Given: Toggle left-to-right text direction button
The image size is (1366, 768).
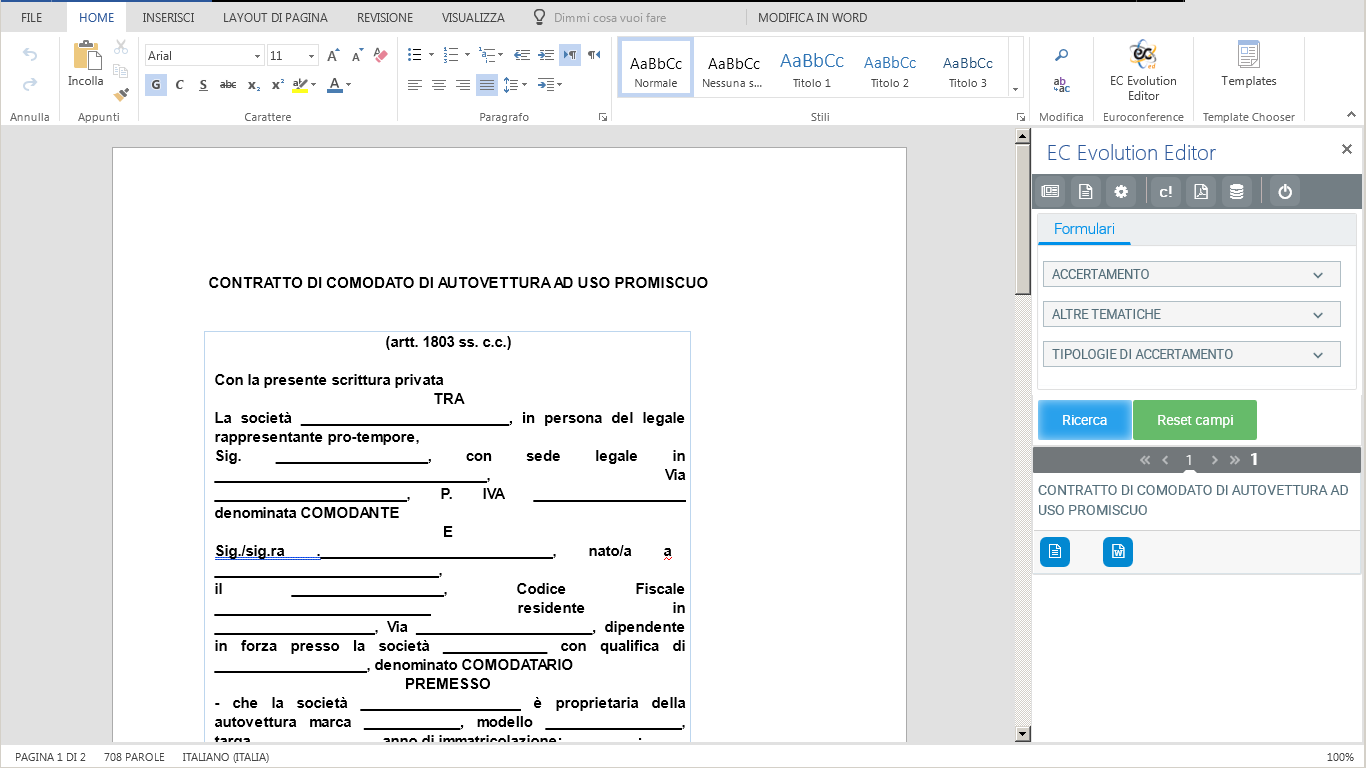Looking at the screenshot, I should coord(570,55).
